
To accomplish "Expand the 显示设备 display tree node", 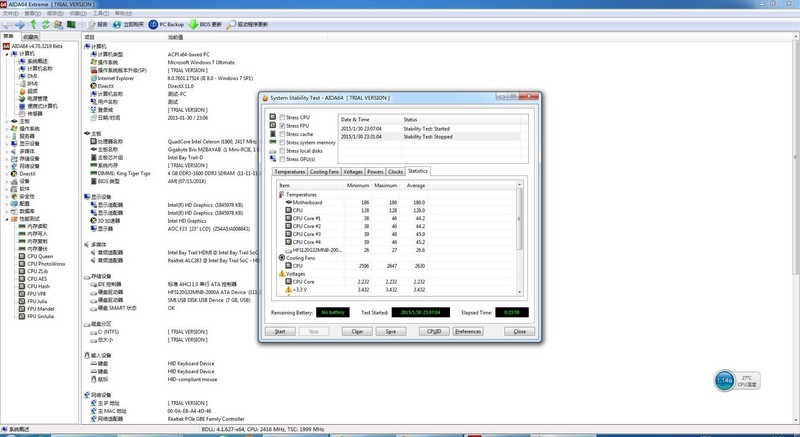I will coord(7,144).
